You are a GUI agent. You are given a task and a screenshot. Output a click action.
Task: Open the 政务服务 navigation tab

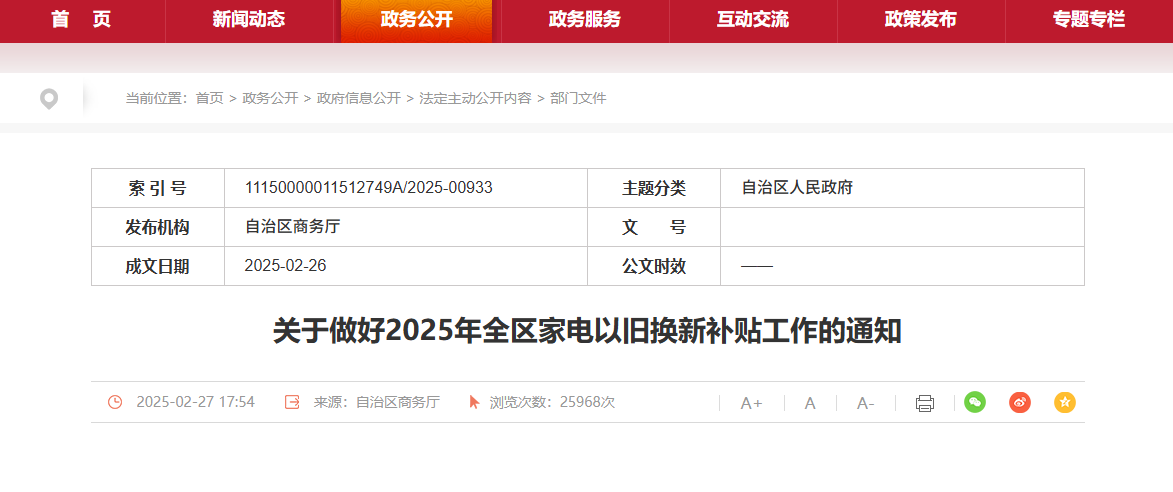585,20
